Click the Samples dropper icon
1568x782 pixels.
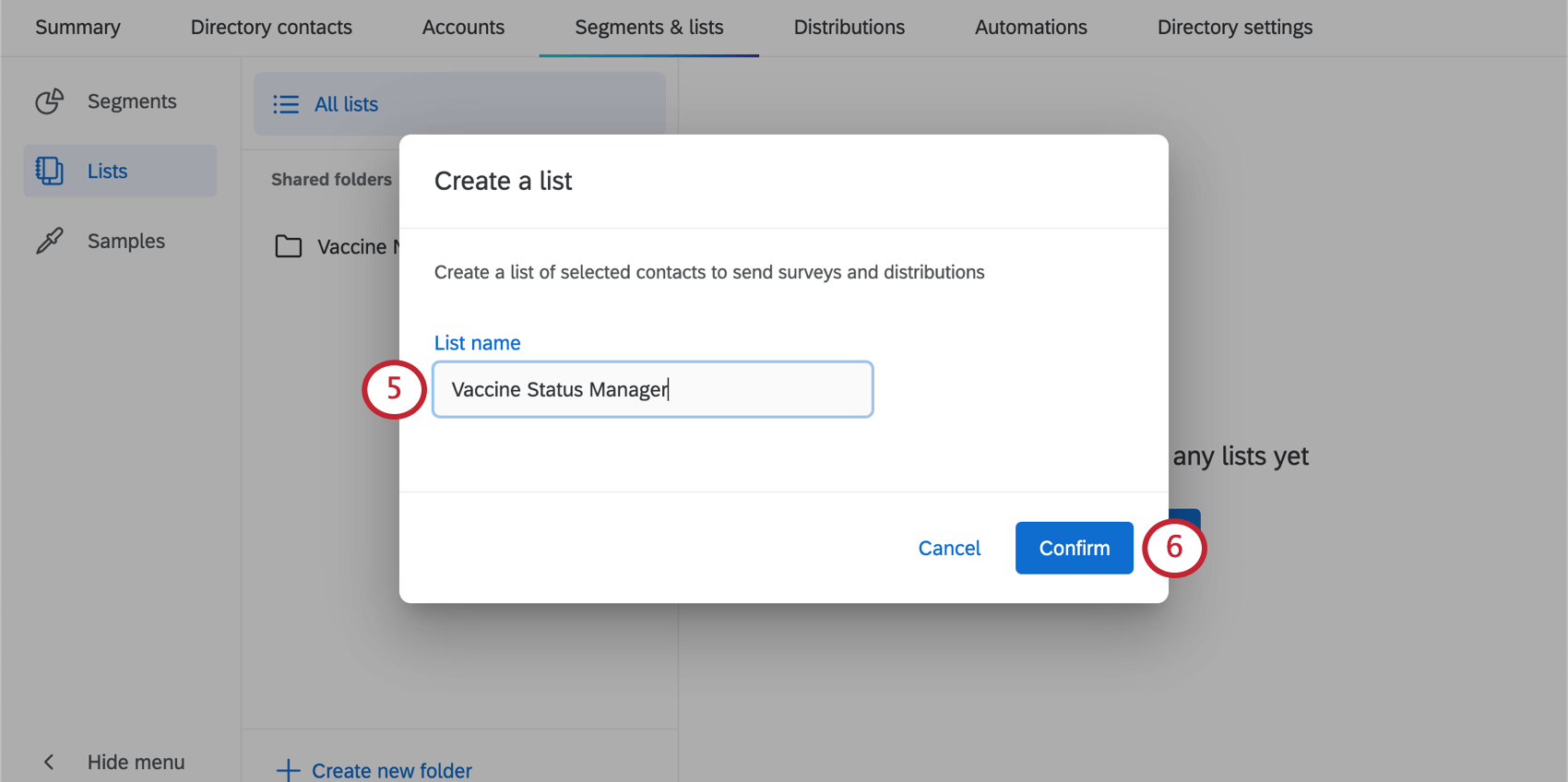tap(50, 241)
